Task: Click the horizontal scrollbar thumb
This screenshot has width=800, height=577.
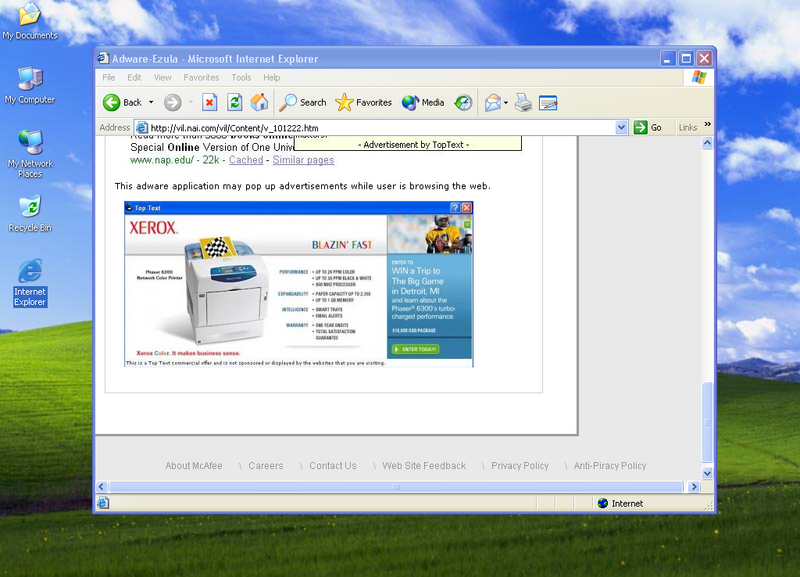Action: [396, 487]
